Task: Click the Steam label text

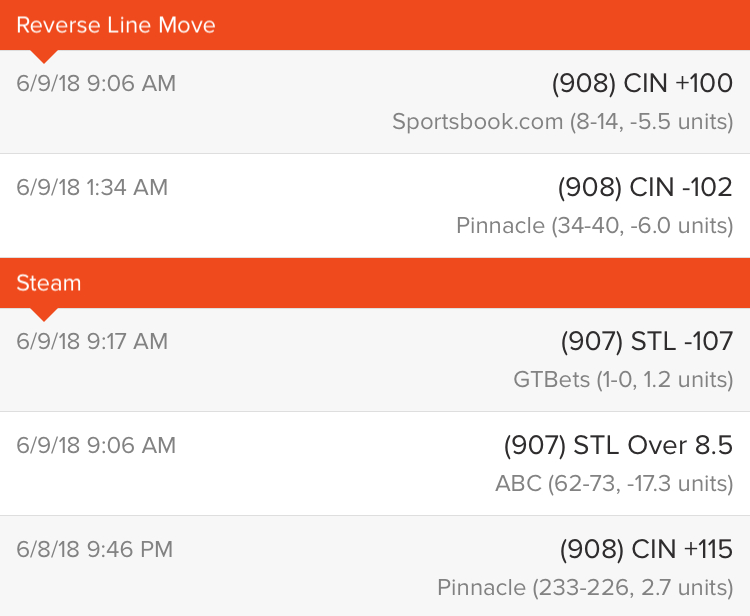Action: (x=49, y=283)
